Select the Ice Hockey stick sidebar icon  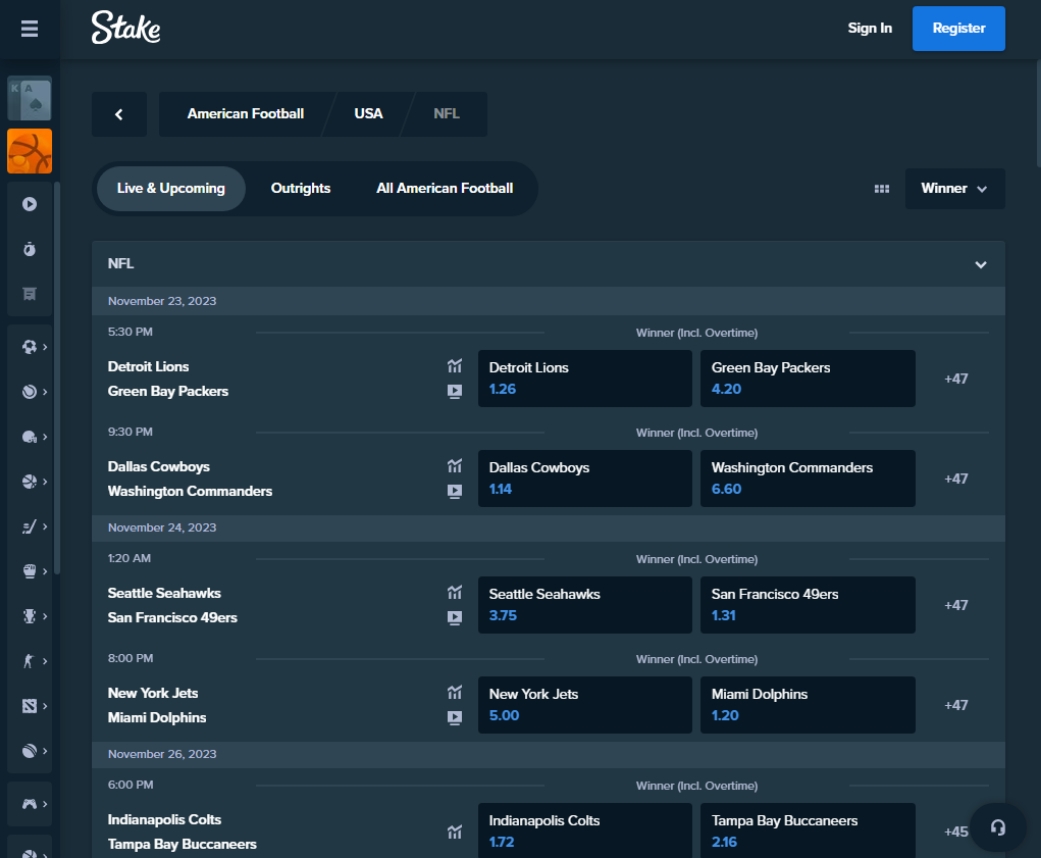[x=29, y=527]
